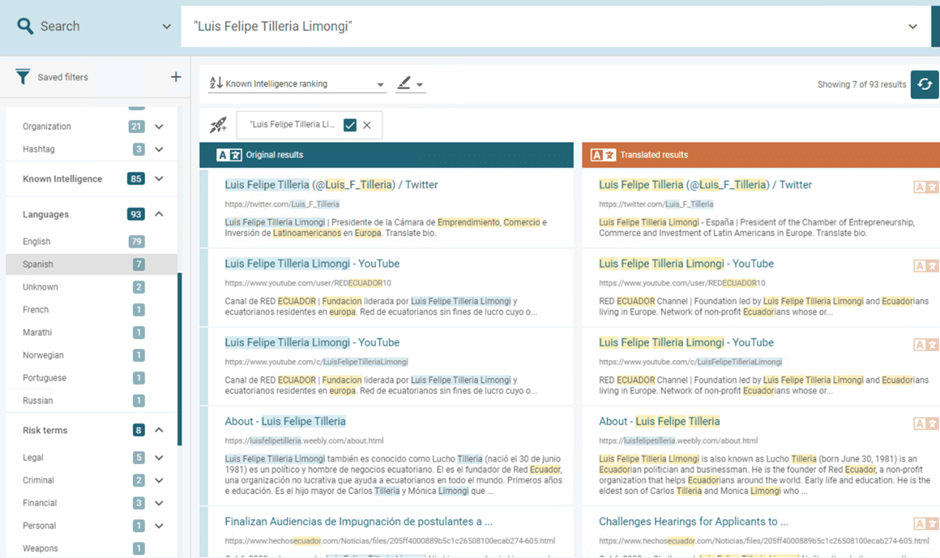Open original LuisFelipeTilleriaLimongi YouTube result title
This screenshot has width=940, height=558.
(x=312, y=343)
